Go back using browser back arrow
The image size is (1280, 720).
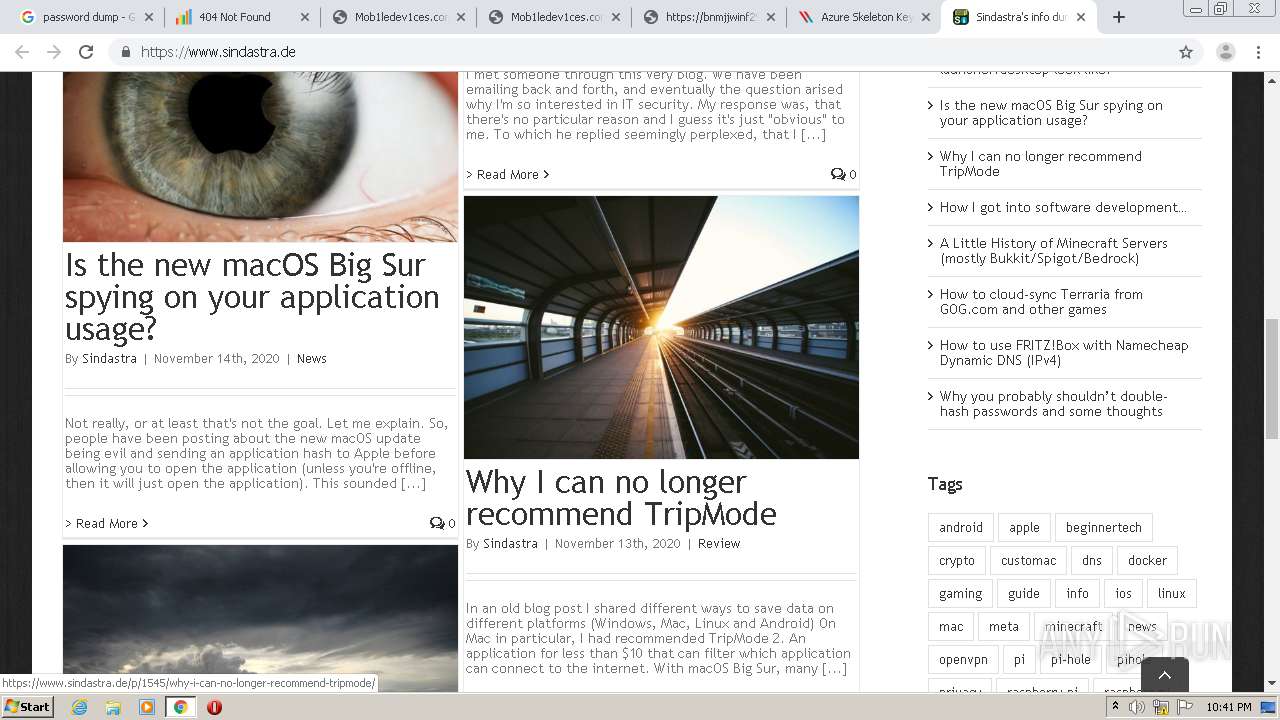click(22, 52)
